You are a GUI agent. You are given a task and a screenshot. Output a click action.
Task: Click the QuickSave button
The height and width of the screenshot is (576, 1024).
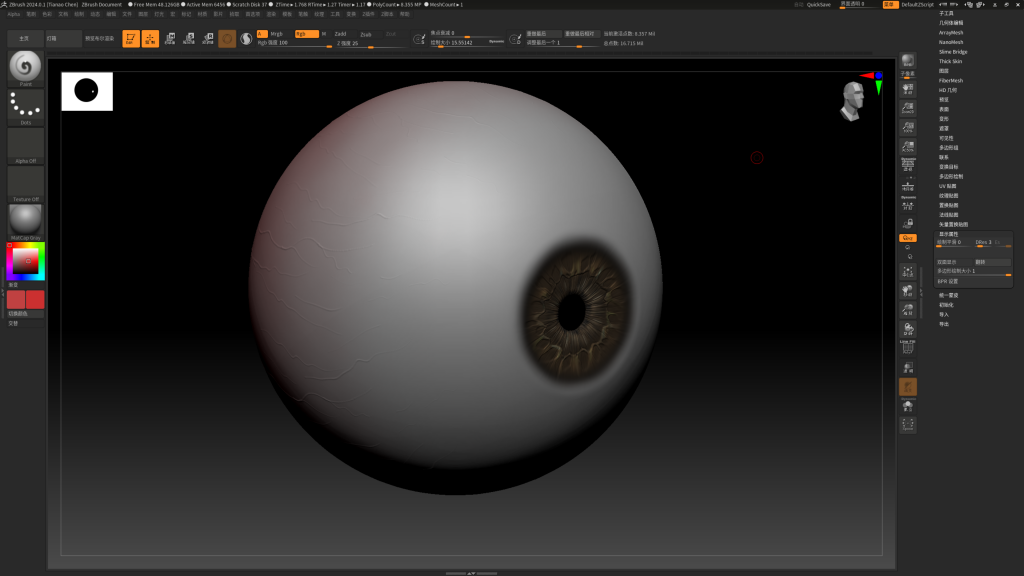pos(818,5)
